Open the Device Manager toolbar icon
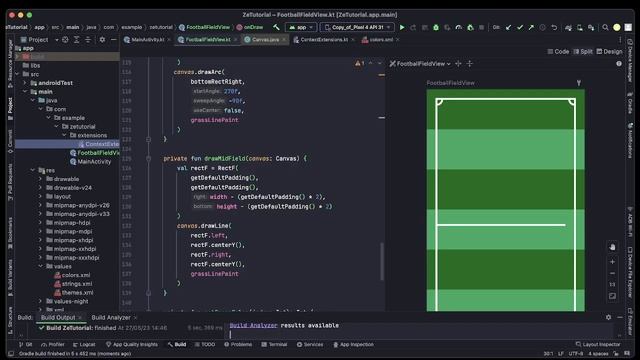The height and width of the screenshot is (360, 640). pos(580,27)
